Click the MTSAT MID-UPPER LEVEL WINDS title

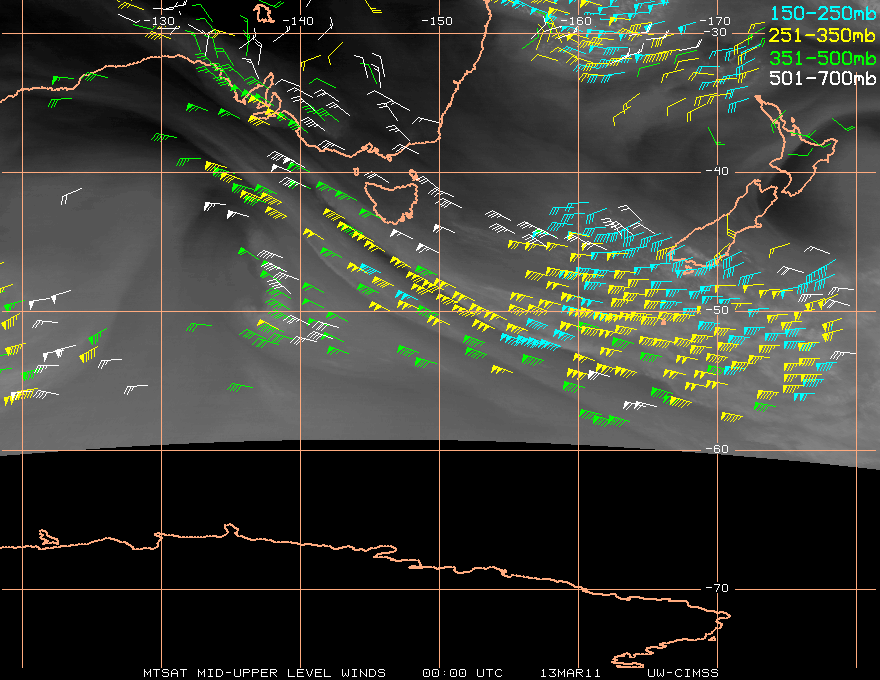pyautogui.click(x=264, y=673)
